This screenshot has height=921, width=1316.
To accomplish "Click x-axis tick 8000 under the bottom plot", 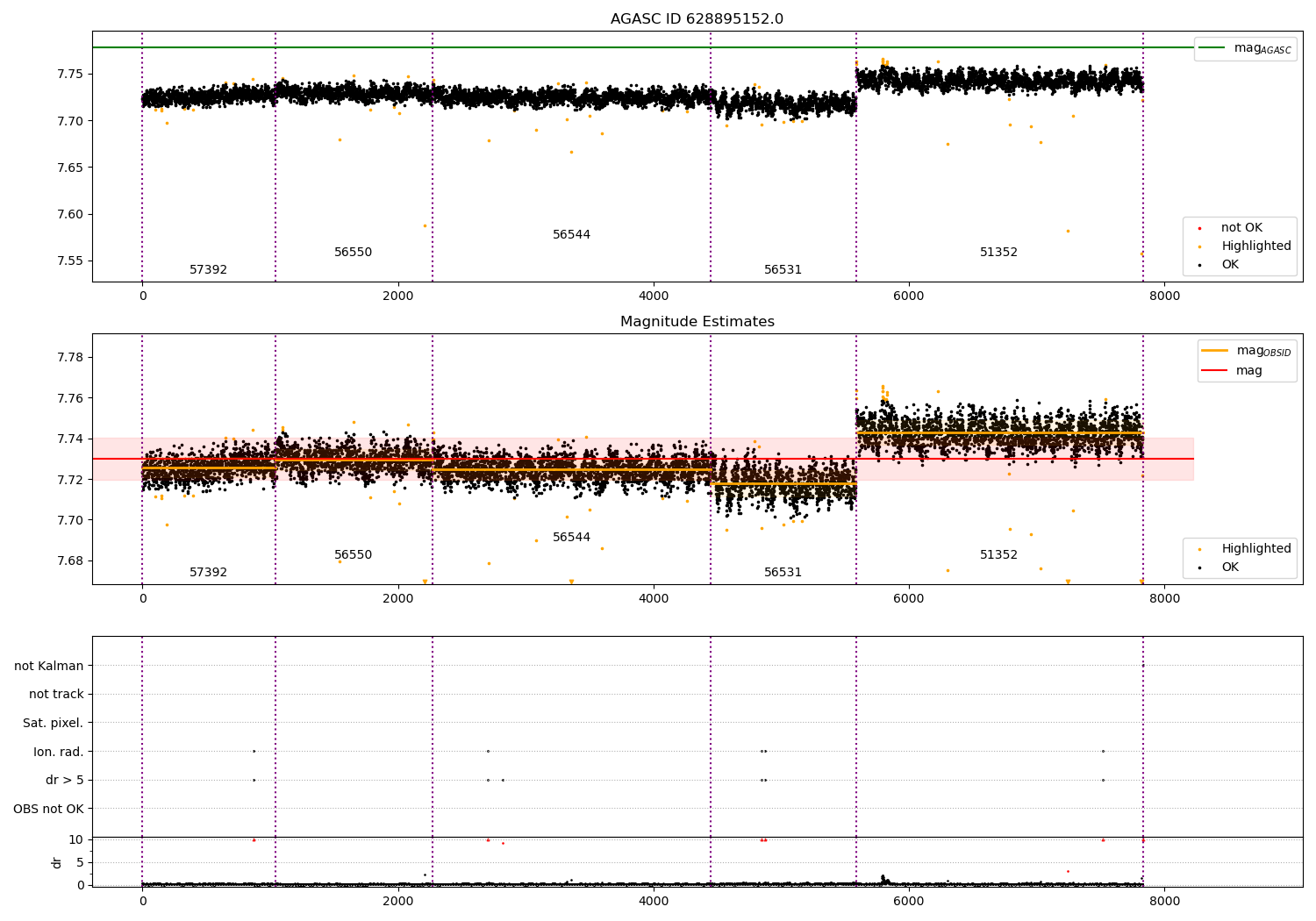I will [1164, 901].
